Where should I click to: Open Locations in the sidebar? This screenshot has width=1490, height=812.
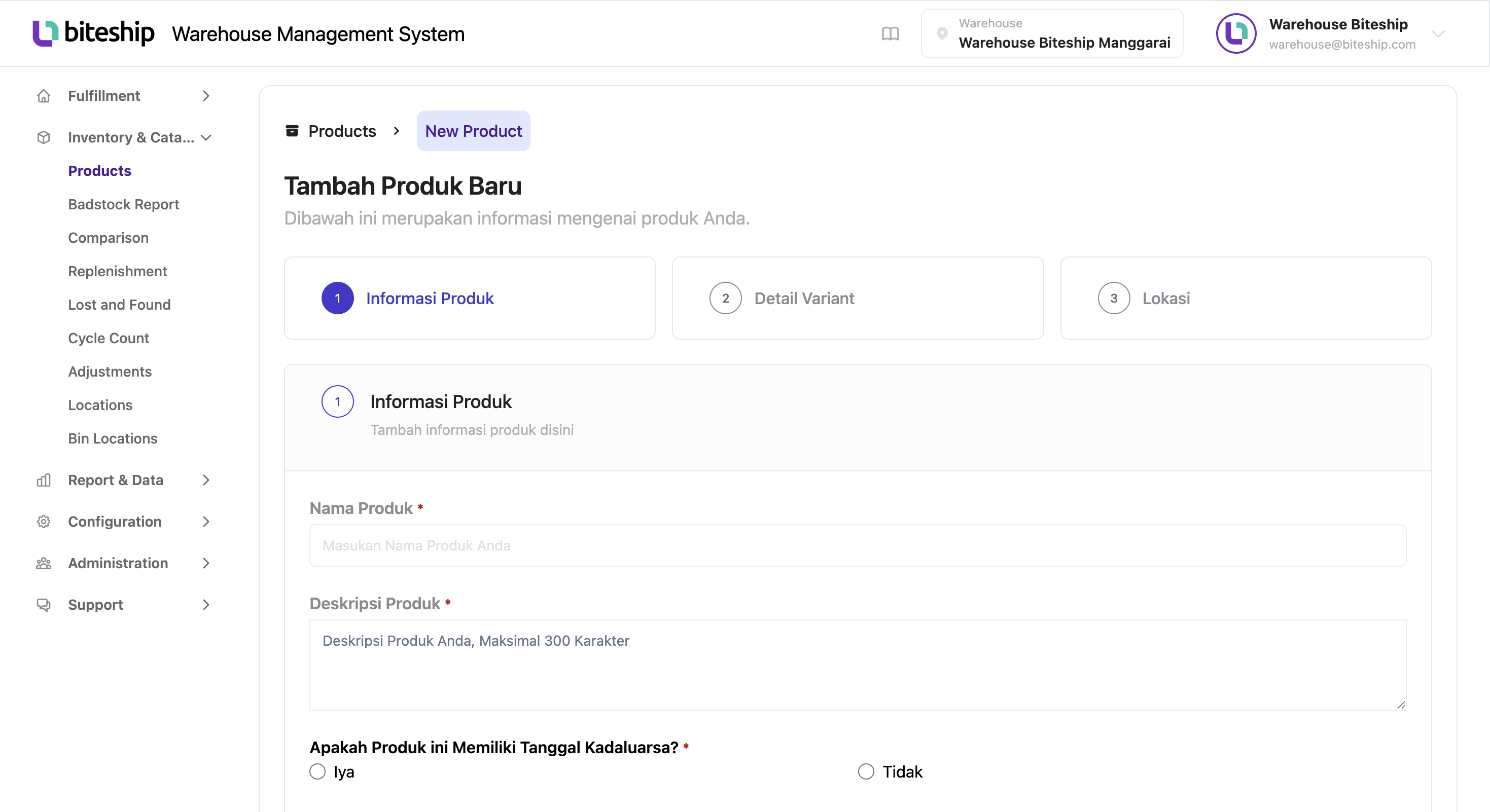tap(100, 405)
